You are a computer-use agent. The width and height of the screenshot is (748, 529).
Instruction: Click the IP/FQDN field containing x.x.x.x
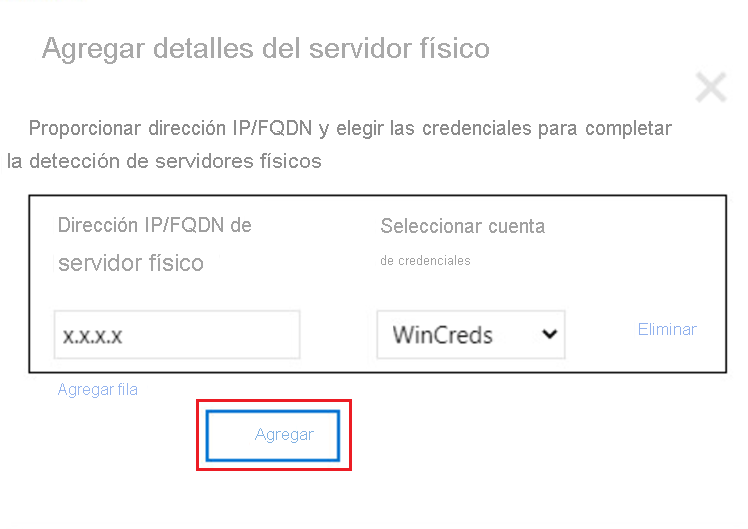click(x=177, y=334)
